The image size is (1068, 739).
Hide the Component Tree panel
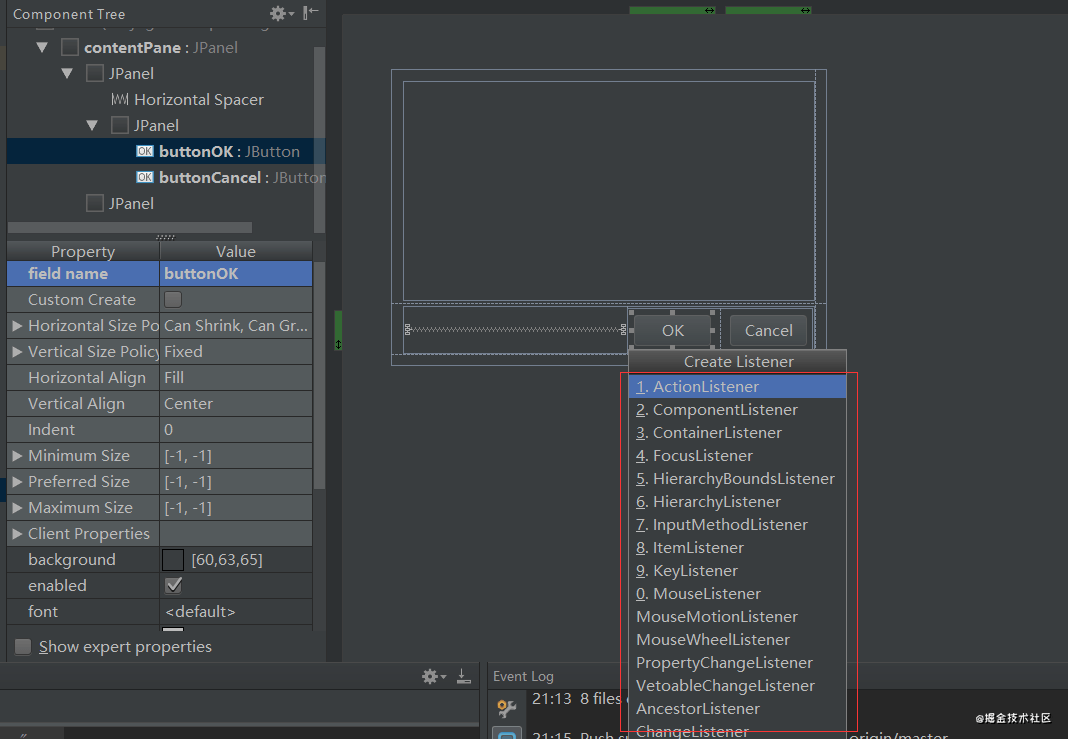(x=311, y=12)
